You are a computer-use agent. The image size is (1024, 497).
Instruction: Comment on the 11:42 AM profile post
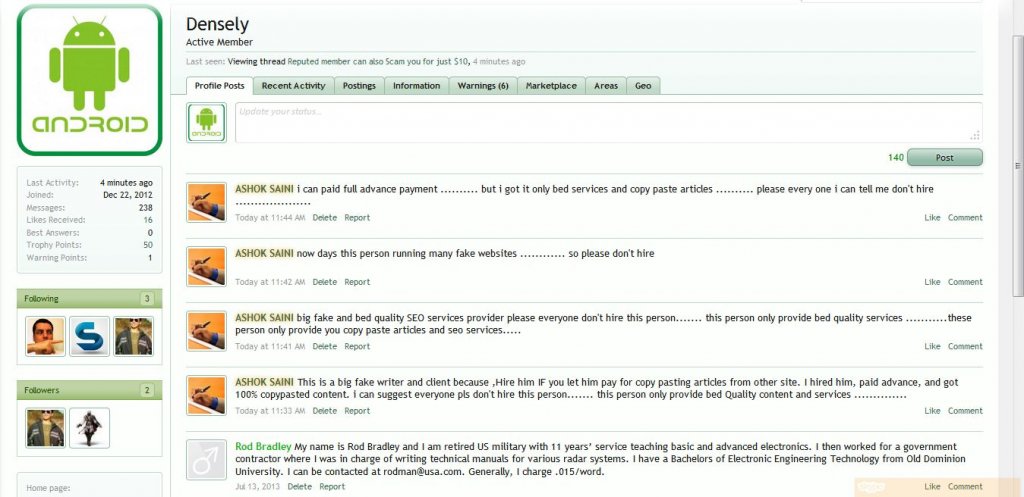tap(965, 282)
